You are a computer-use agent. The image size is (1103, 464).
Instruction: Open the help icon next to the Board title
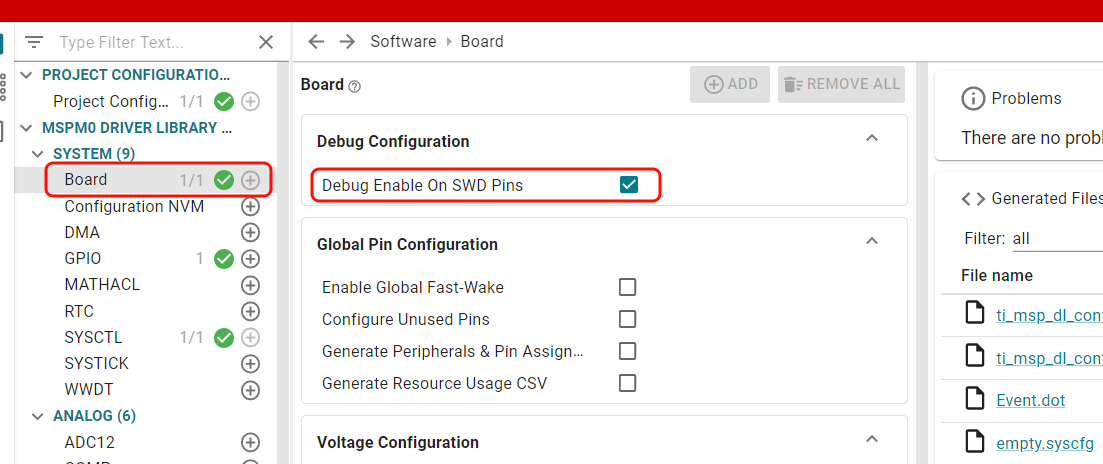coord(355,86)
